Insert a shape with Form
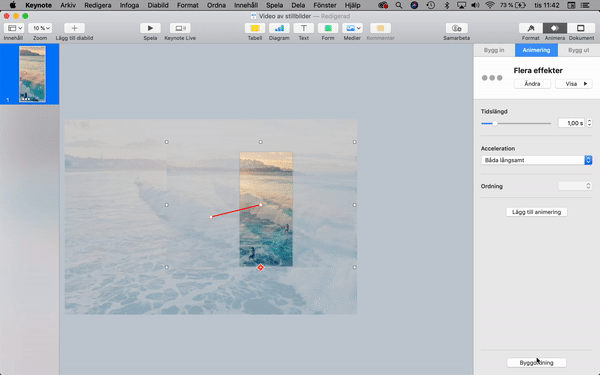This screenshot has height=375, width=600. click(328, 28)
